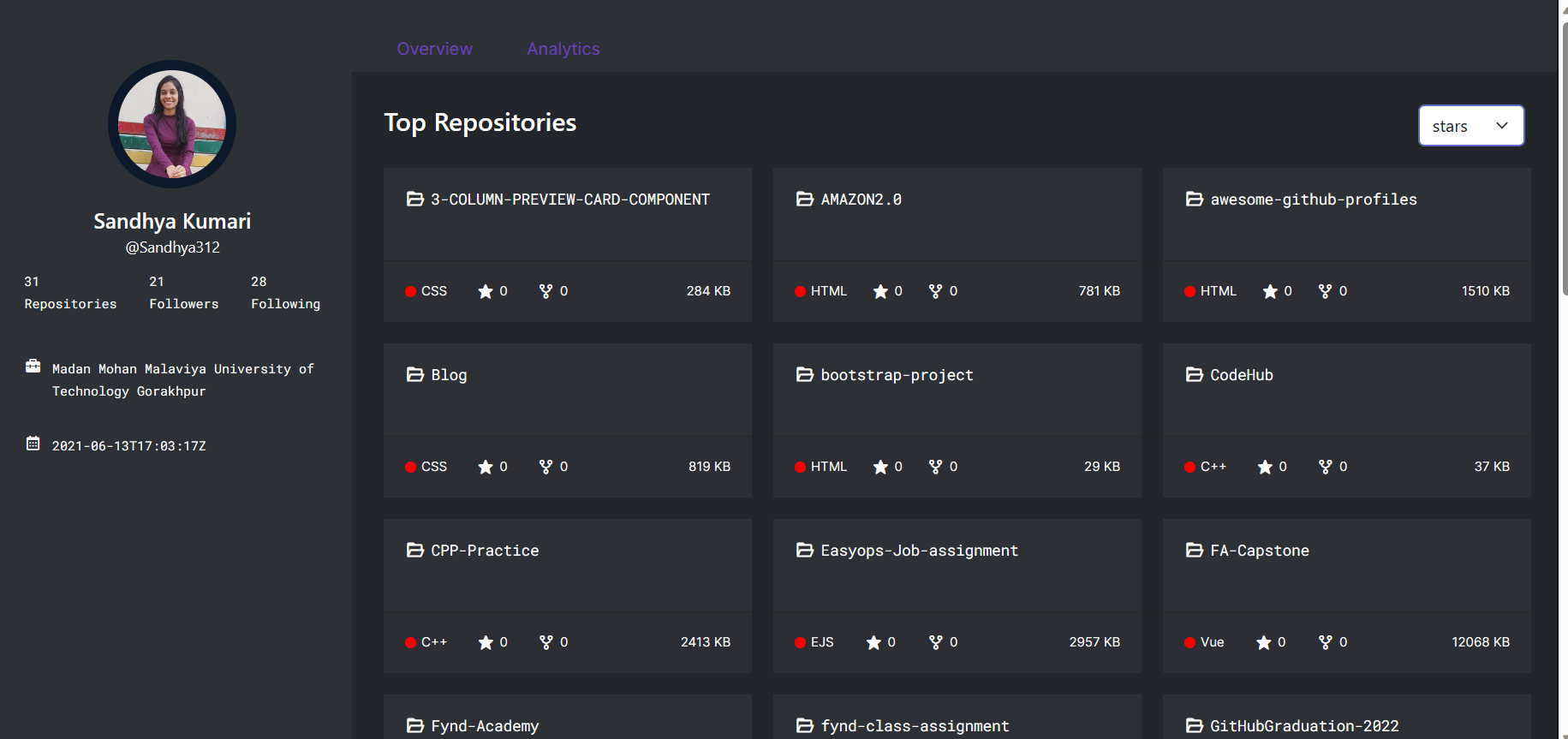This screenshot has width=1568, height=739.
Task: Click the fork icon on awesome-github-profiles card
Action: pyautogui.click(x=1325, y=292)
